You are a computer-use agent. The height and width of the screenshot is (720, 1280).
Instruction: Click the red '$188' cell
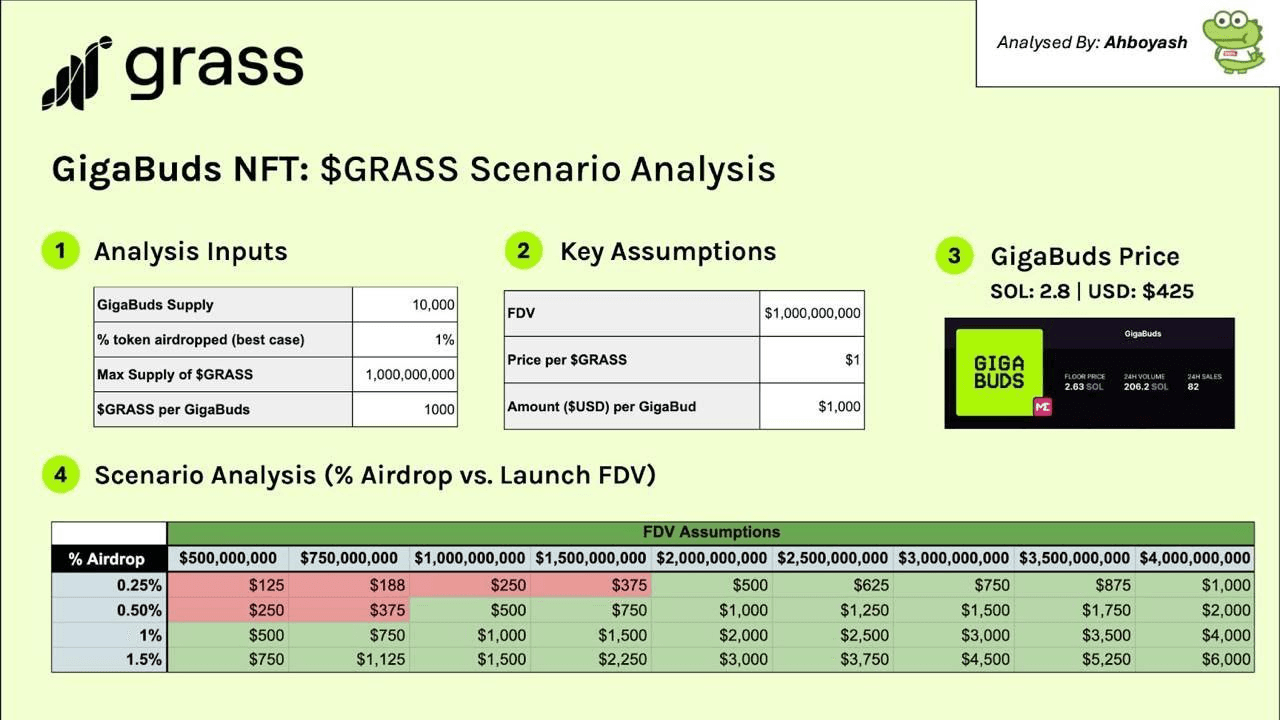coord(349,585)
